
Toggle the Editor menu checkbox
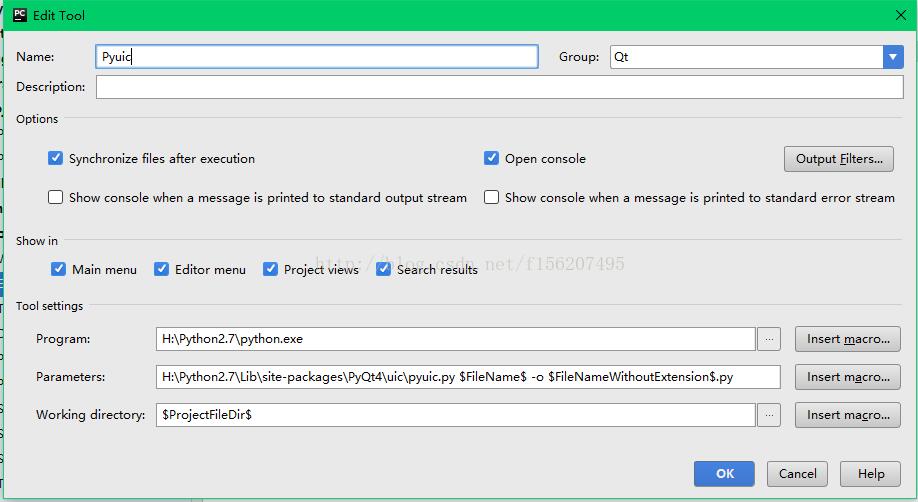pyautogui.click(x=161, y=269)
